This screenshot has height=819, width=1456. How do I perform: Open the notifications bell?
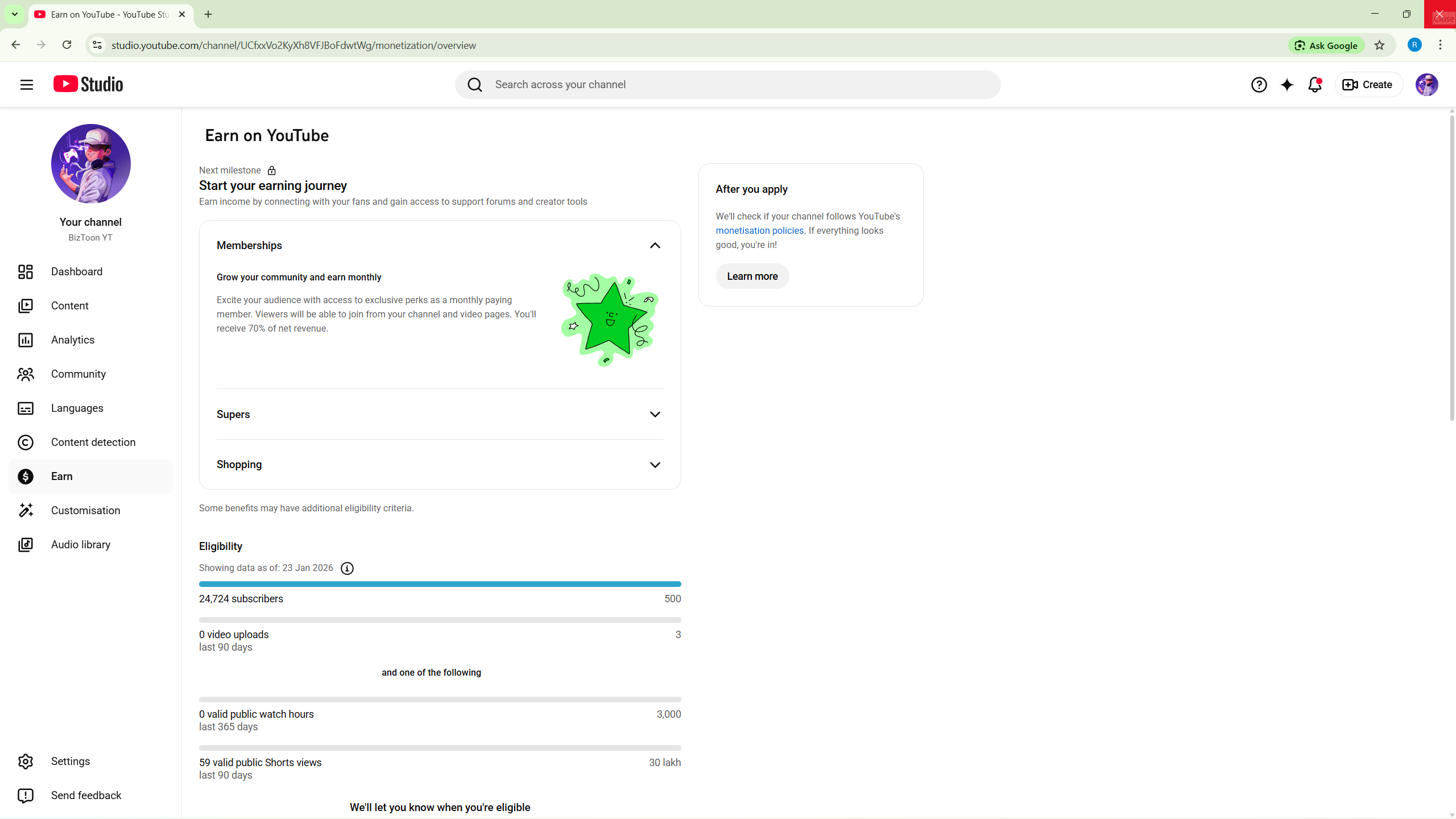(x=1314, y=85)
